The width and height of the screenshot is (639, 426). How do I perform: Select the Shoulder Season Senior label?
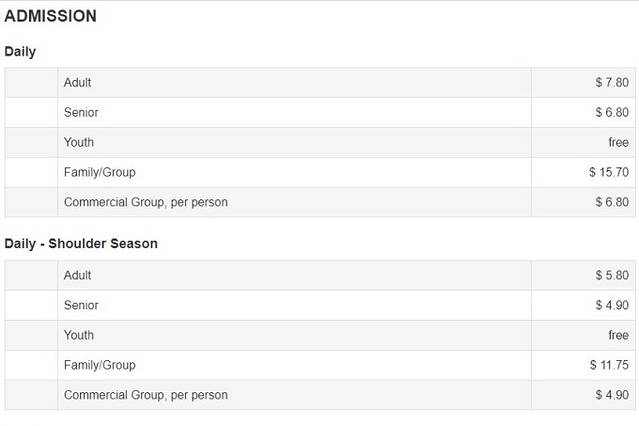tap(81, 305)
